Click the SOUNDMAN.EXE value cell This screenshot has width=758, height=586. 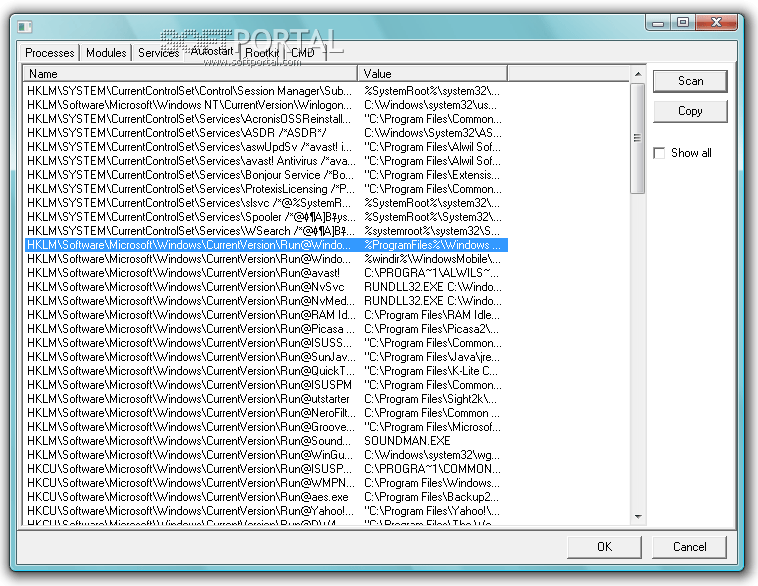[407, 441]
